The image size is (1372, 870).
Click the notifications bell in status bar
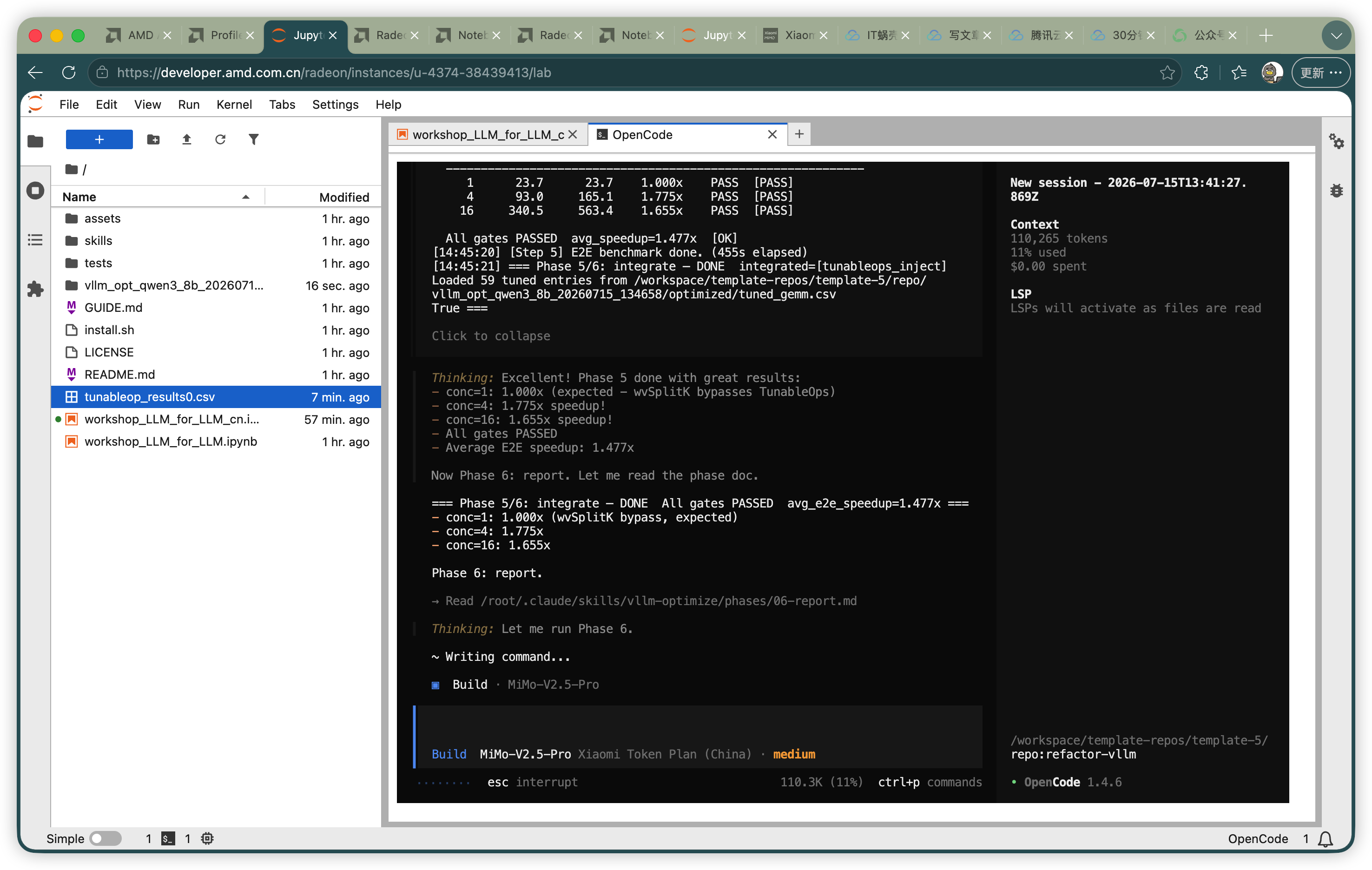[x=1325, y=838]
